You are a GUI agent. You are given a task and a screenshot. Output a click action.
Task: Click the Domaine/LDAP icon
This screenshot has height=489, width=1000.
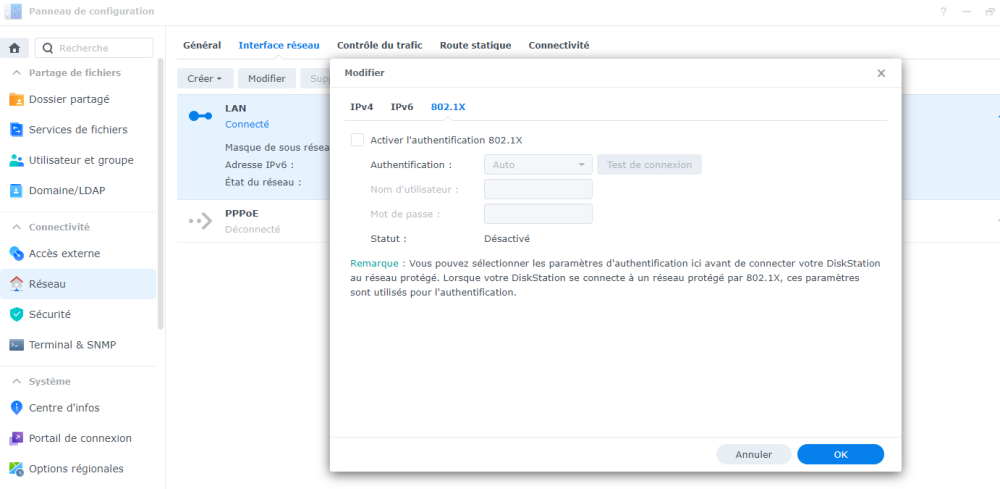tap(16, 190)
